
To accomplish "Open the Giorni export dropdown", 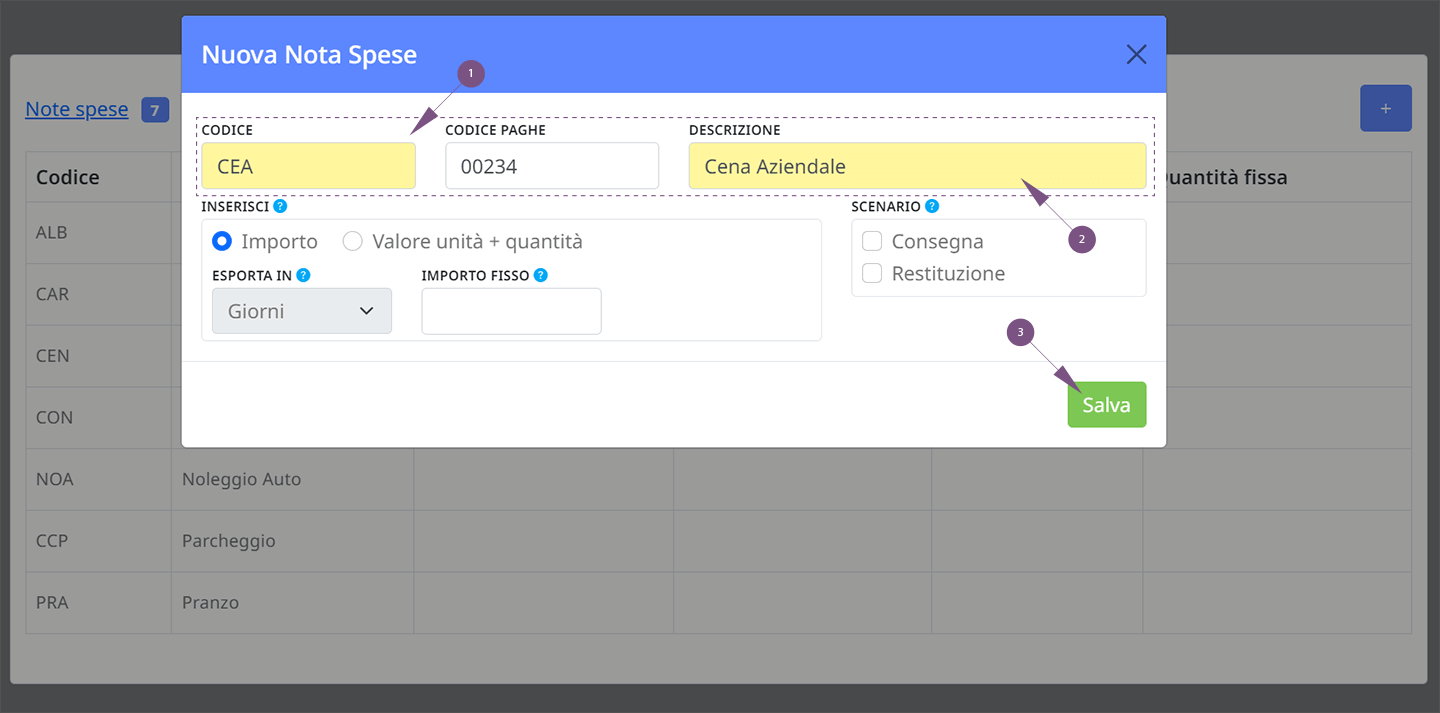I will tap(302, 311).
